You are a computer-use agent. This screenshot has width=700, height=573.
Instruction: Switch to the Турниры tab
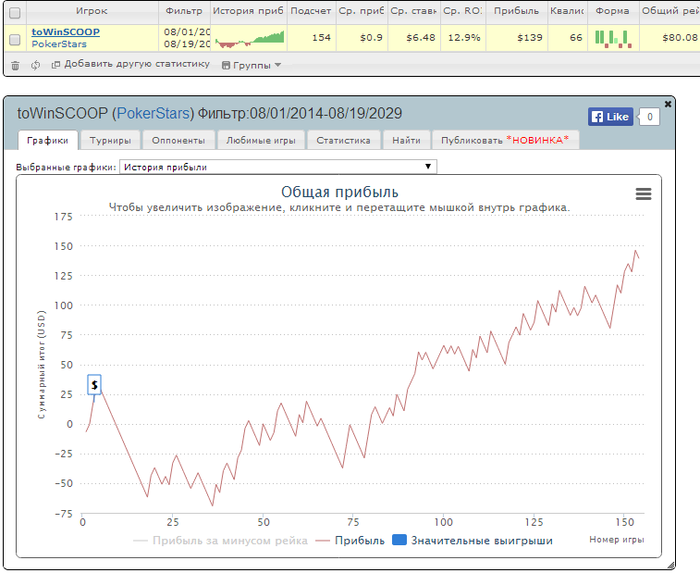tap(110, 141)
